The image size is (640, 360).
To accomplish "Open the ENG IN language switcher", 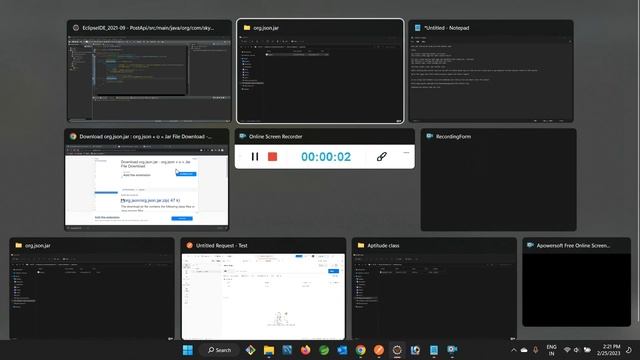I will click(x=551, y=350).
